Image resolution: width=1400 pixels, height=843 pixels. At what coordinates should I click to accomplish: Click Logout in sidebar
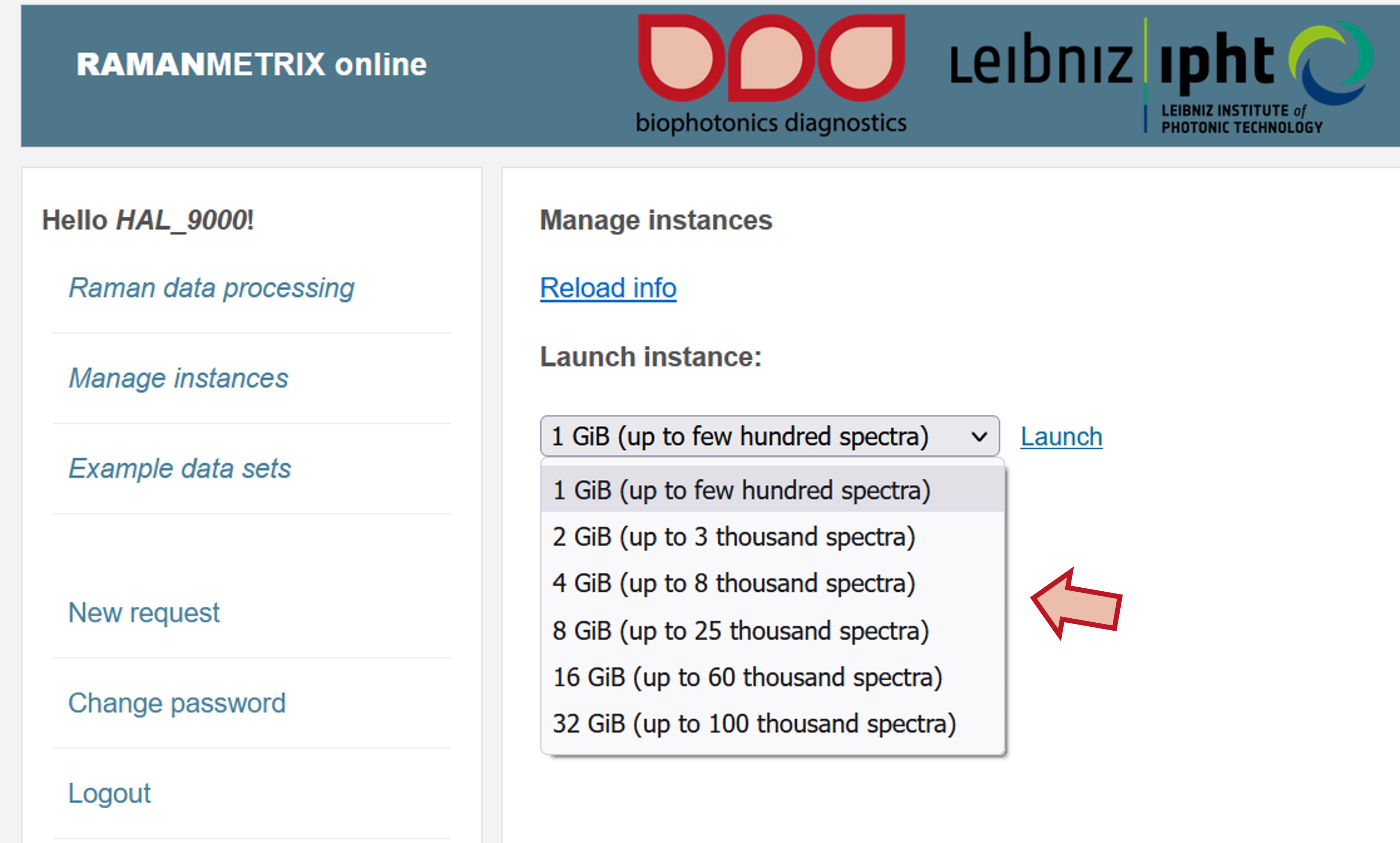pos(110,793)
